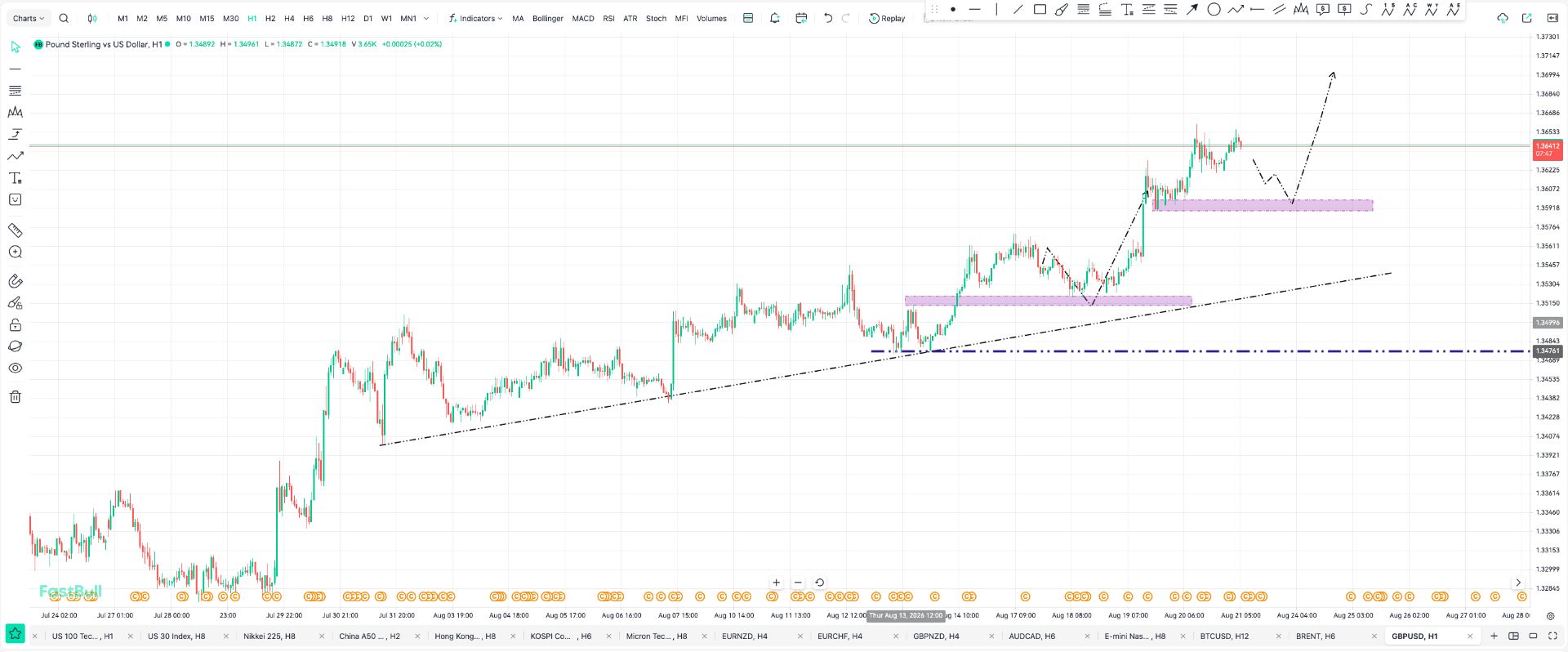This screenshot has height=652, width=1568.
Task: Select the ruler measure tool
Action: 15,230
